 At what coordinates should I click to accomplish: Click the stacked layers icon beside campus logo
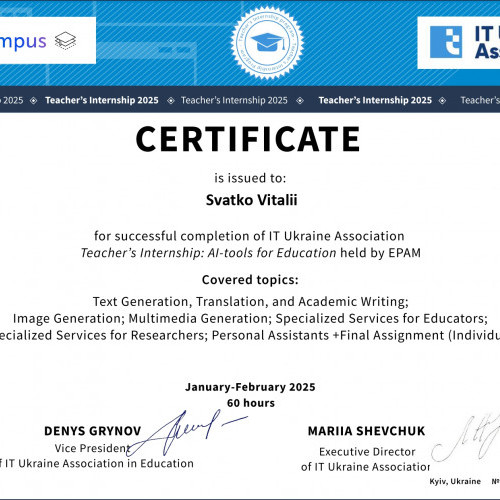pyautogui.click(x=65, y=41)
